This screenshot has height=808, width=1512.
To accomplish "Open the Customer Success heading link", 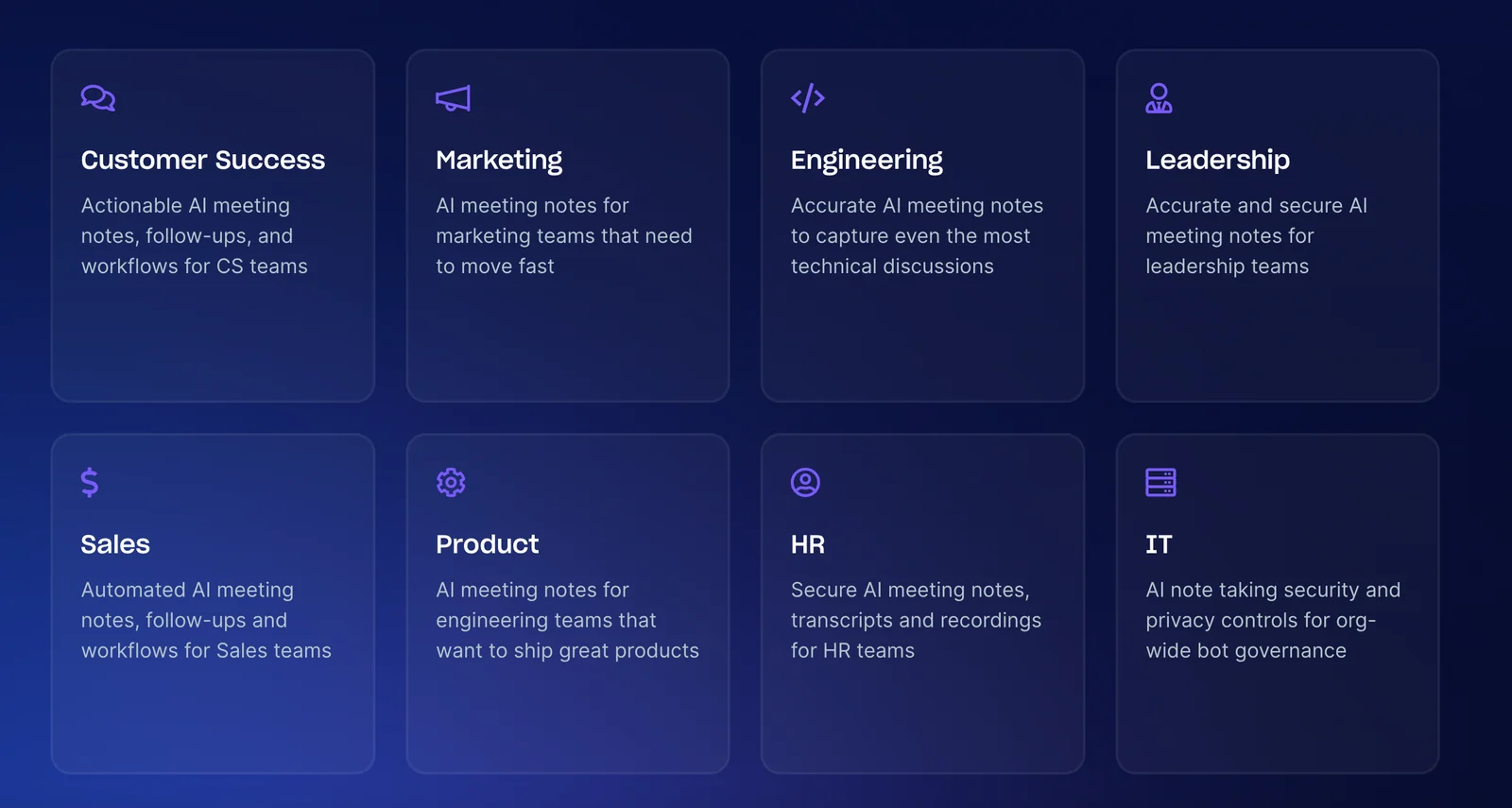I will coord(203,160).
